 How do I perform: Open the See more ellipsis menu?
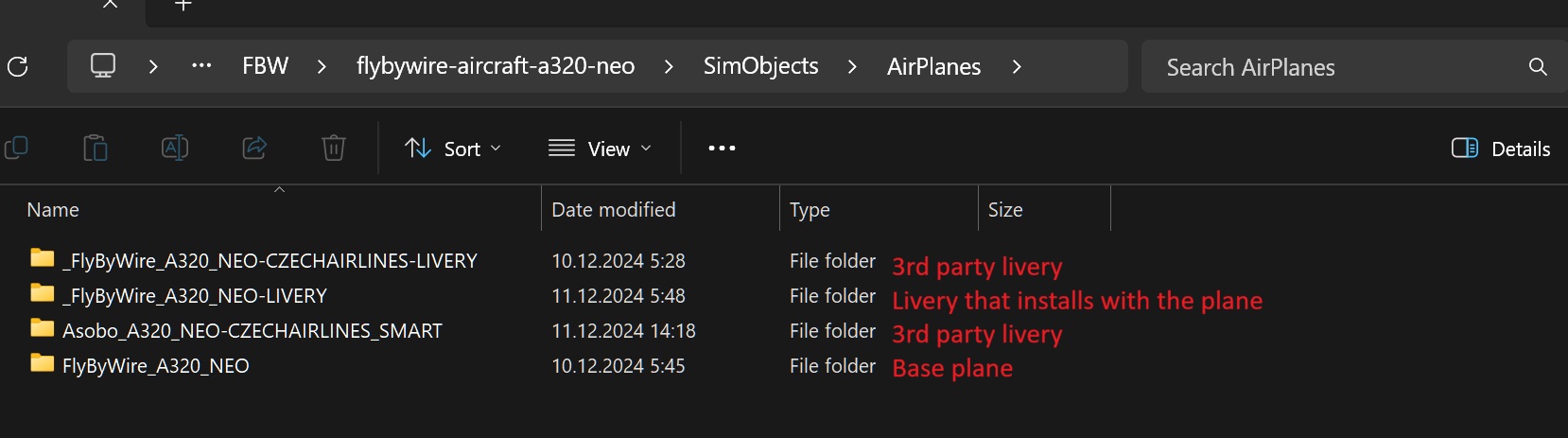click(722, 149)
